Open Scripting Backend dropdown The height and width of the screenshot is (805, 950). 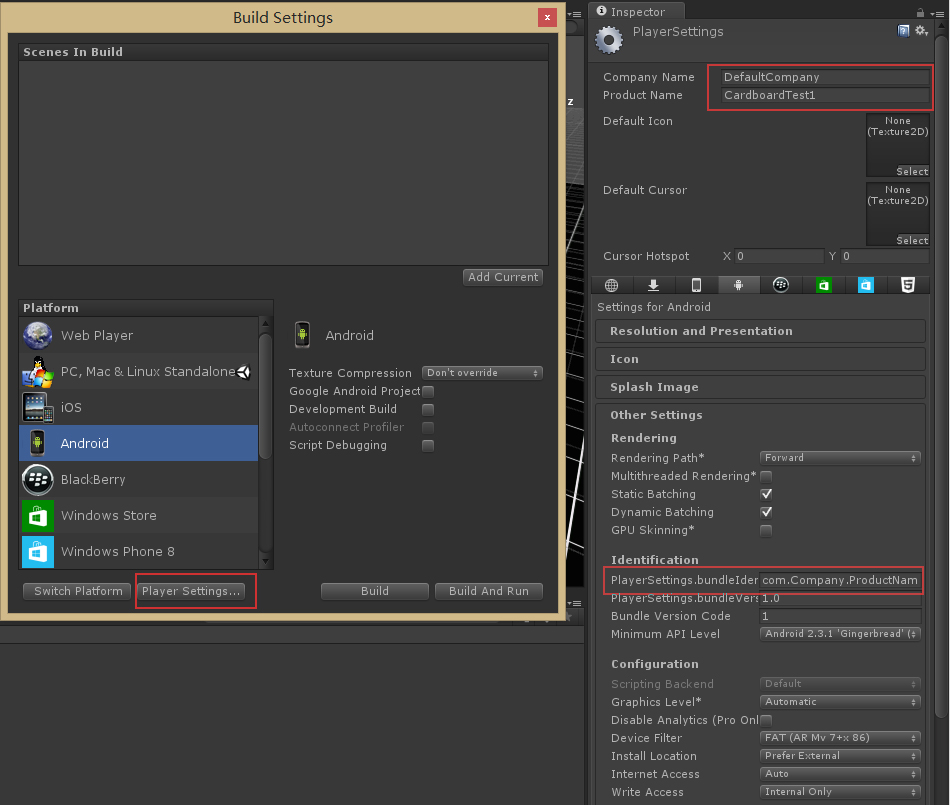tap(840, 684)
